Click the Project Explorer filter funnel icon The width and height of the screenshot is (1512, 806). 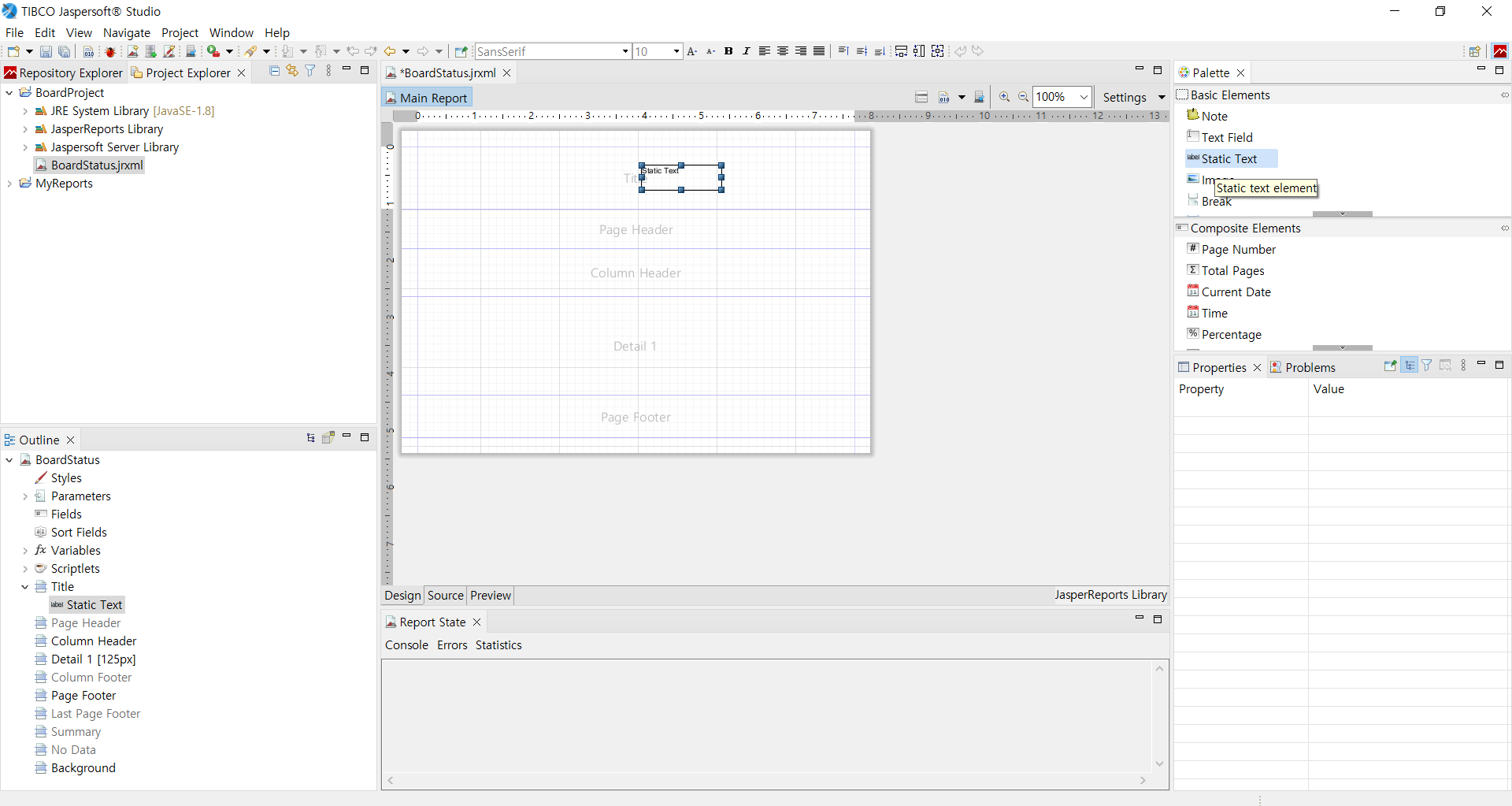[x=310, y=71]
